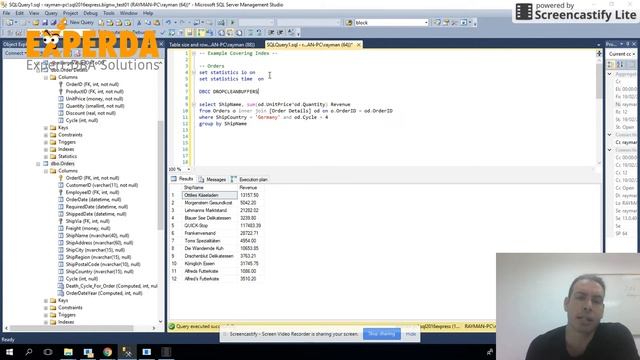Select ShipName column in the tree
This screenshot has height=360, width=640.
pyautogui.click(x=97, y=236)
